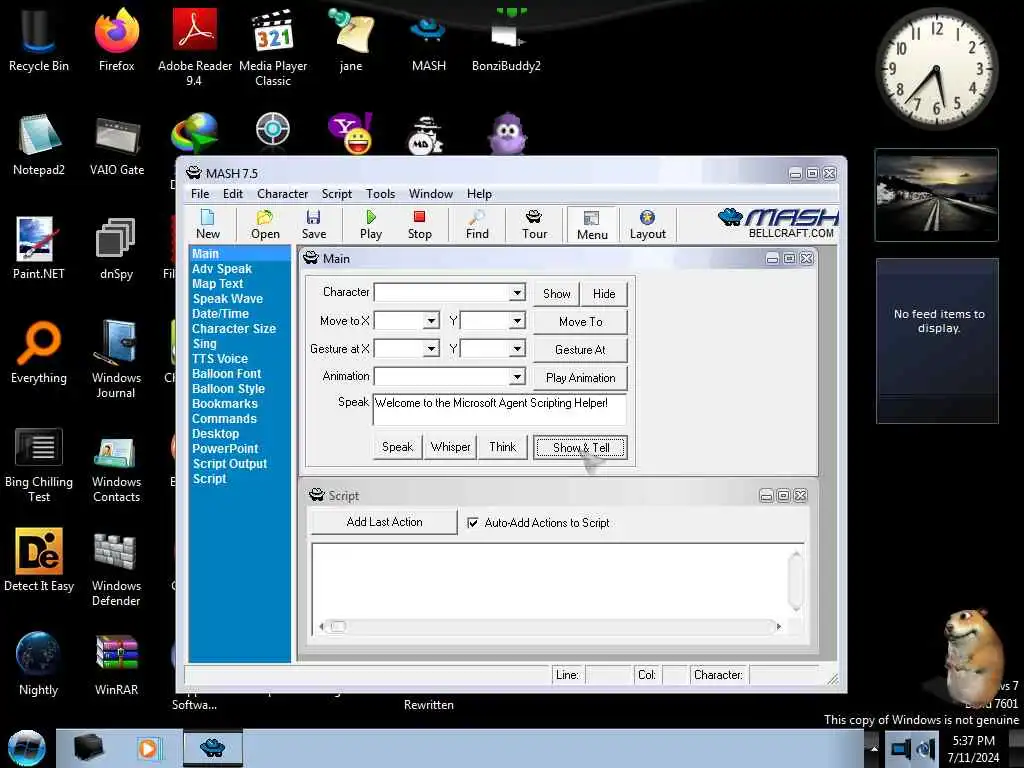1024x768 pixels.
Task: Click the Find magnifier icon
Action: [x=477, y=225]
